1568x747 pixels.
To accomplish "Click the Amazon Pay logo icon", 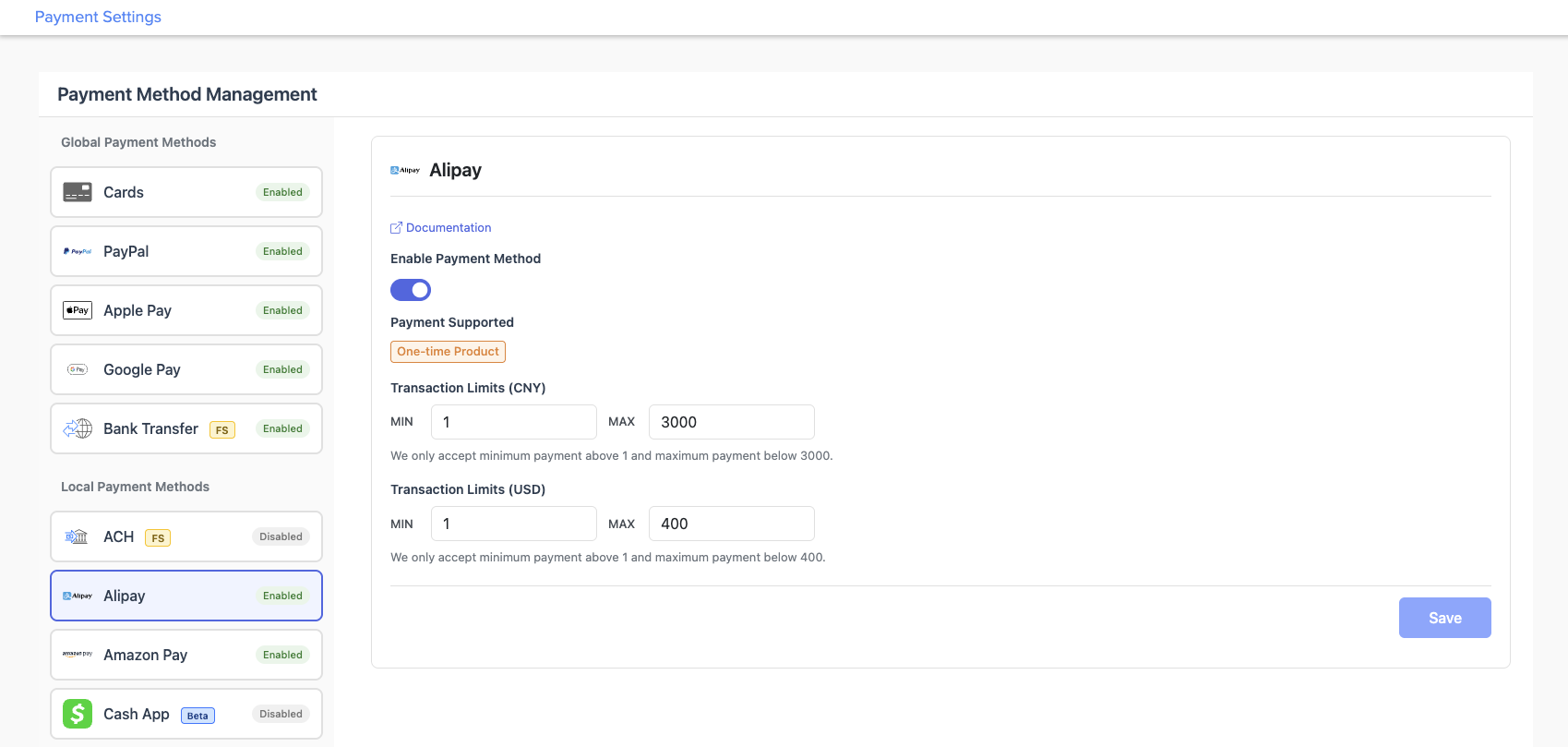I will point(78,654).
